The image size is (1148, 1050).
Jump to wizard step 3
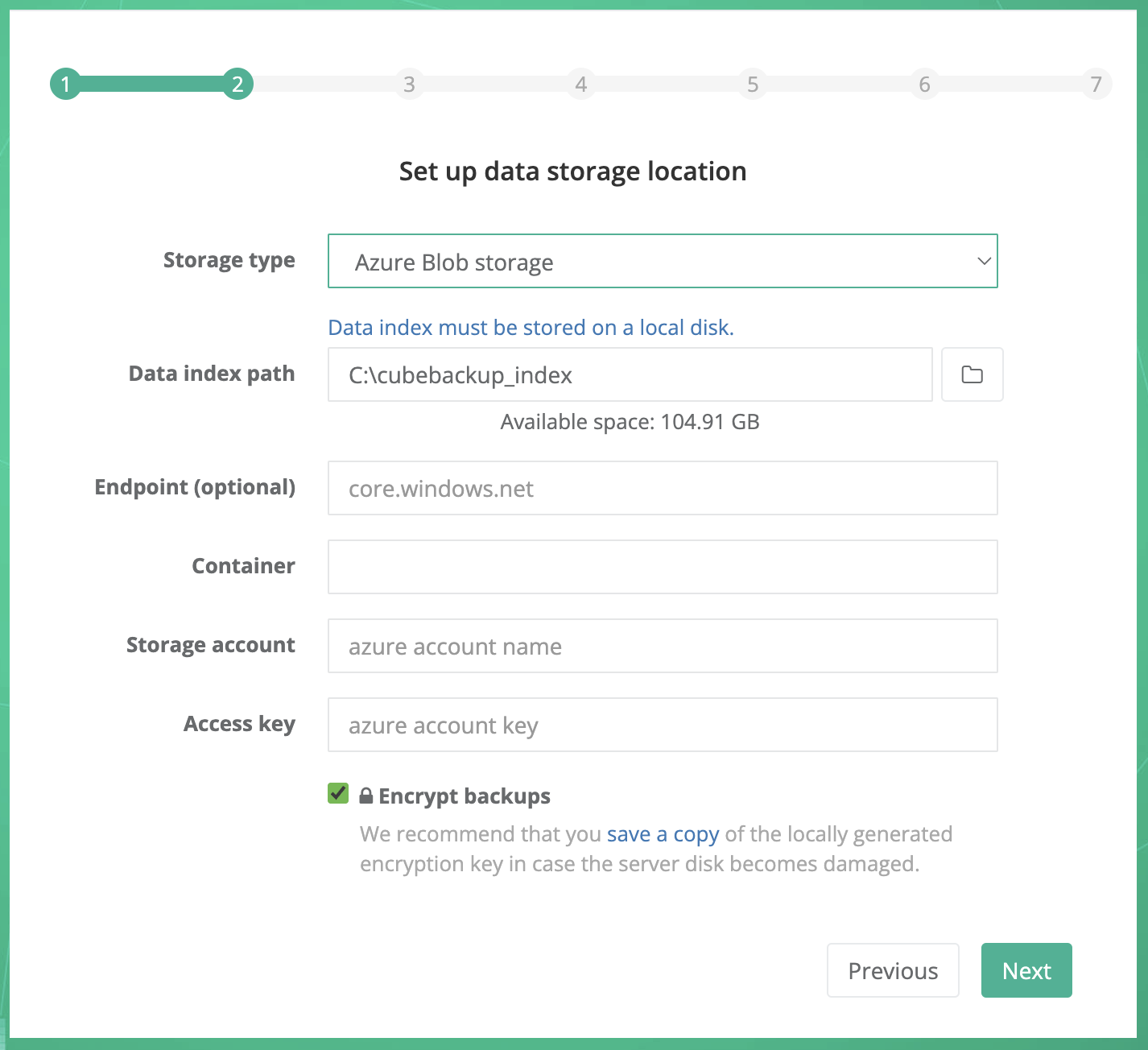[409, 84]
